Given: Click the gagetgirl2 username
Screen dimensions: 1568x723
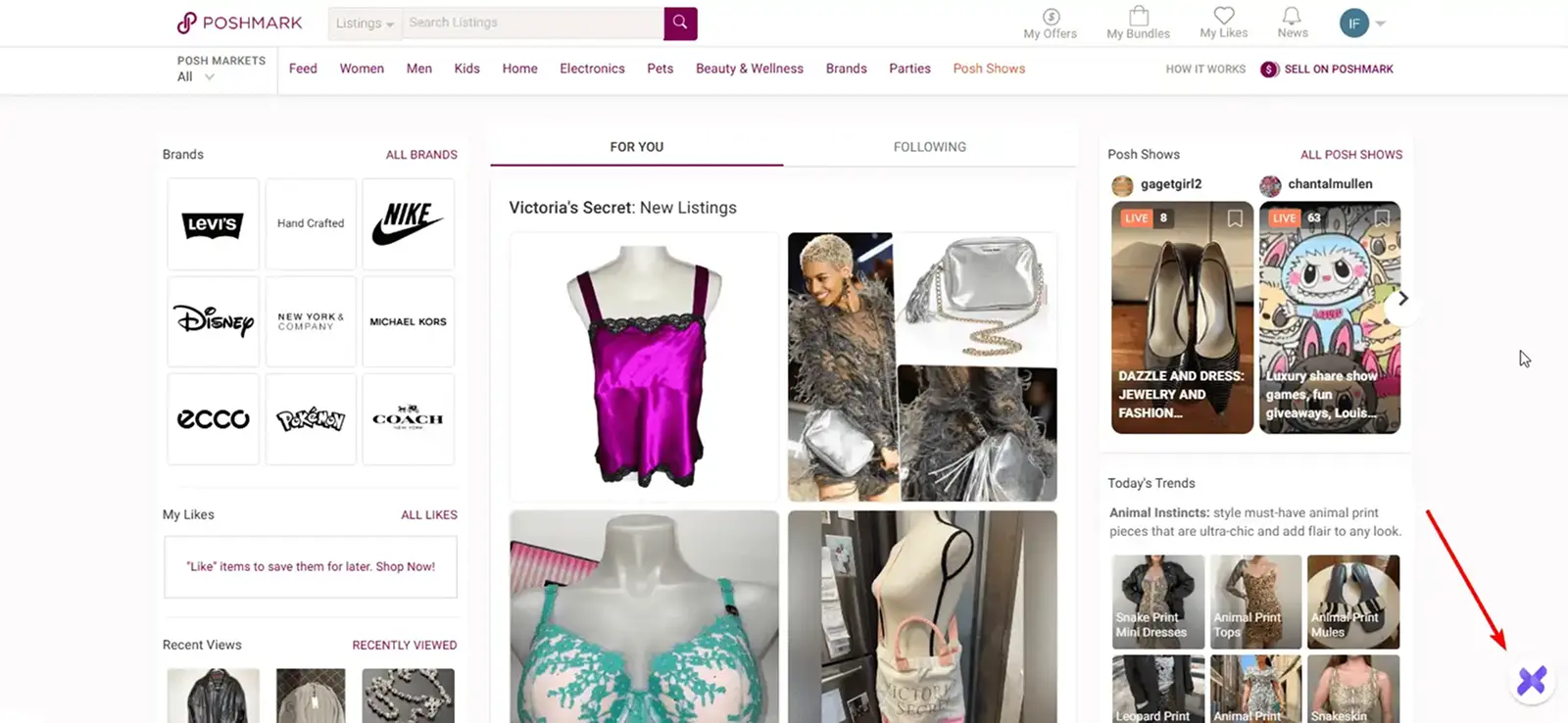Looking at the screenshot, I should click(x=1171, y=184).
